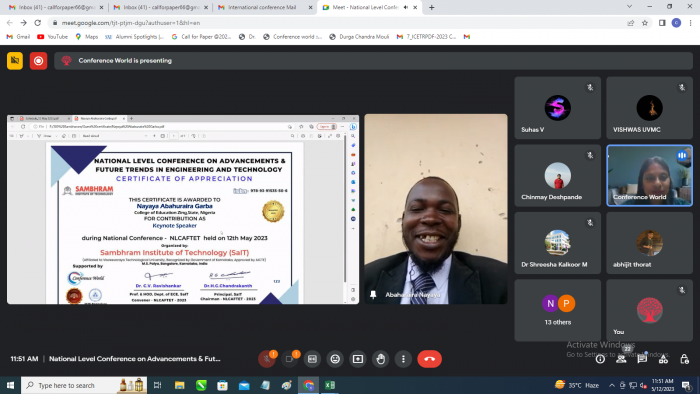Expand the 13 others participant tile

558,310
